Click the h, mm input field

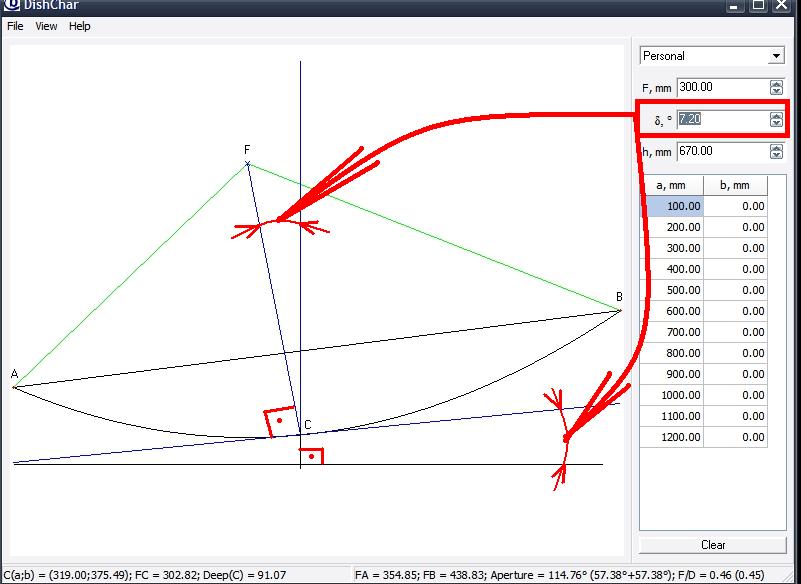pos(722,151)
